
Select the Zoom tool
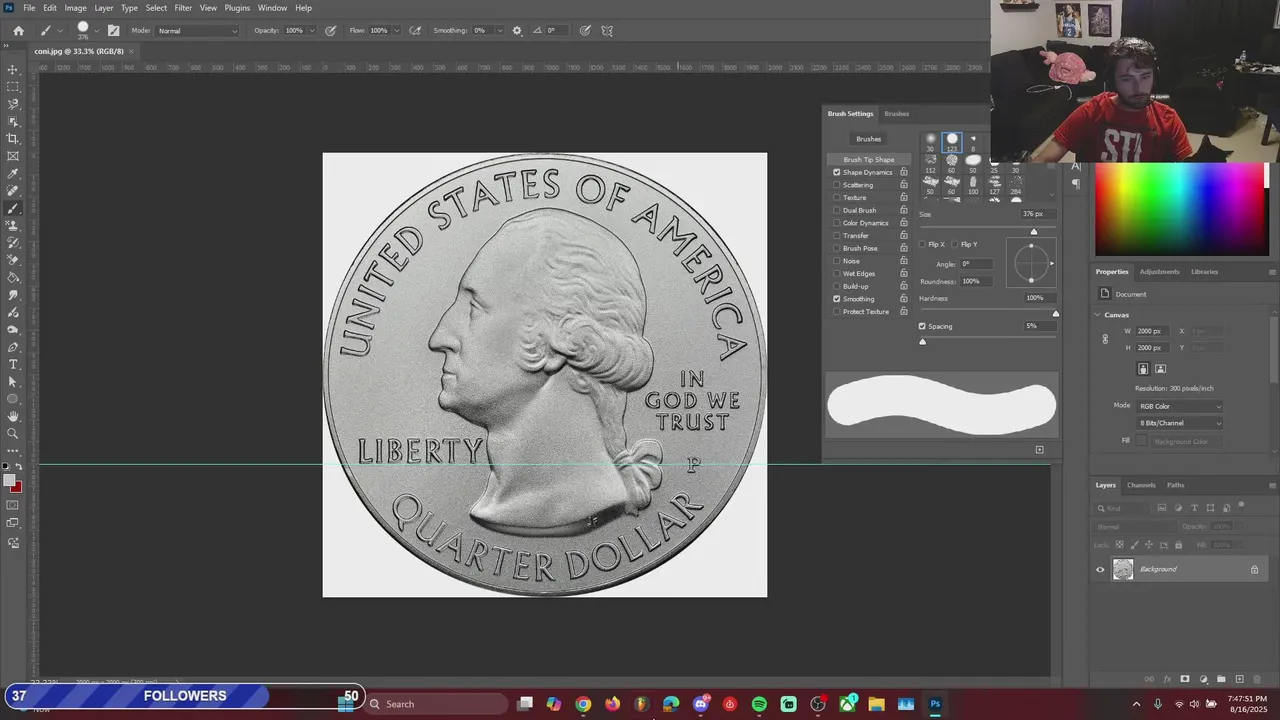click(13, 433)
